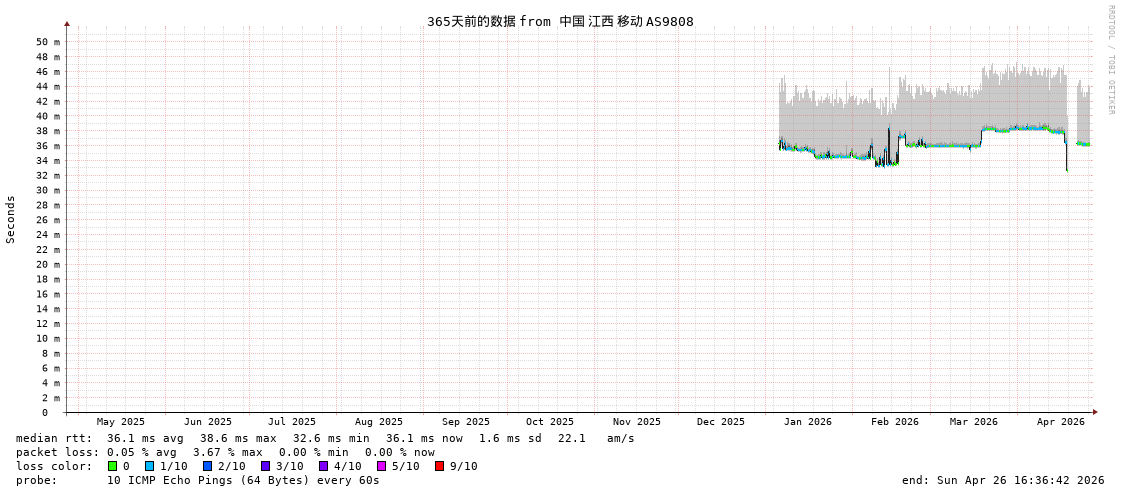Click the Aug 2025 x-axis label
This screenshot has height=494, width=1121.
[379, 422]
